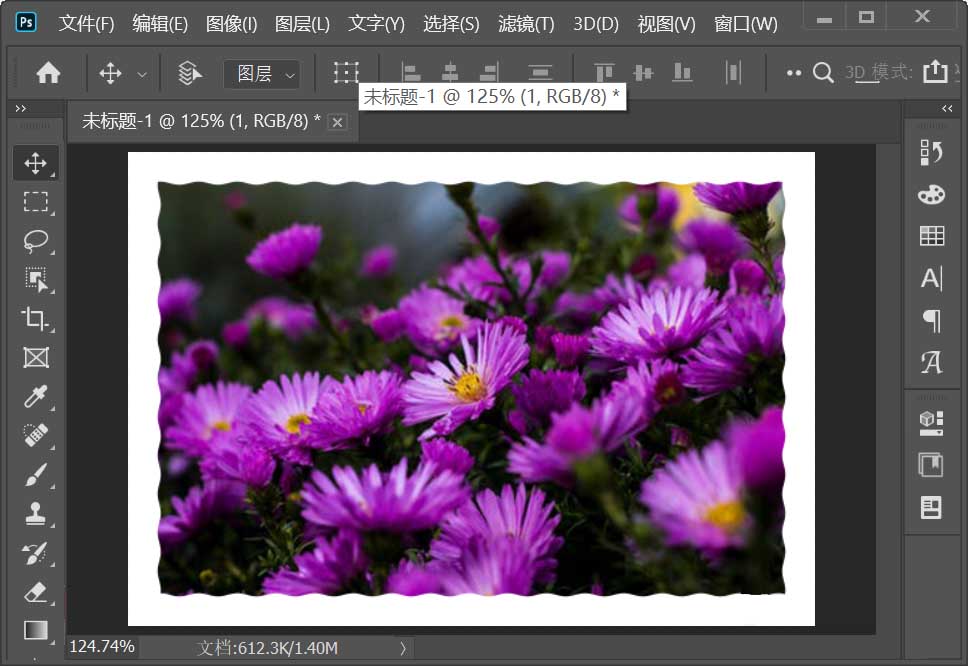Select the Eraser tool
Viewport: 968px width, 666px height.
(36, 592)
